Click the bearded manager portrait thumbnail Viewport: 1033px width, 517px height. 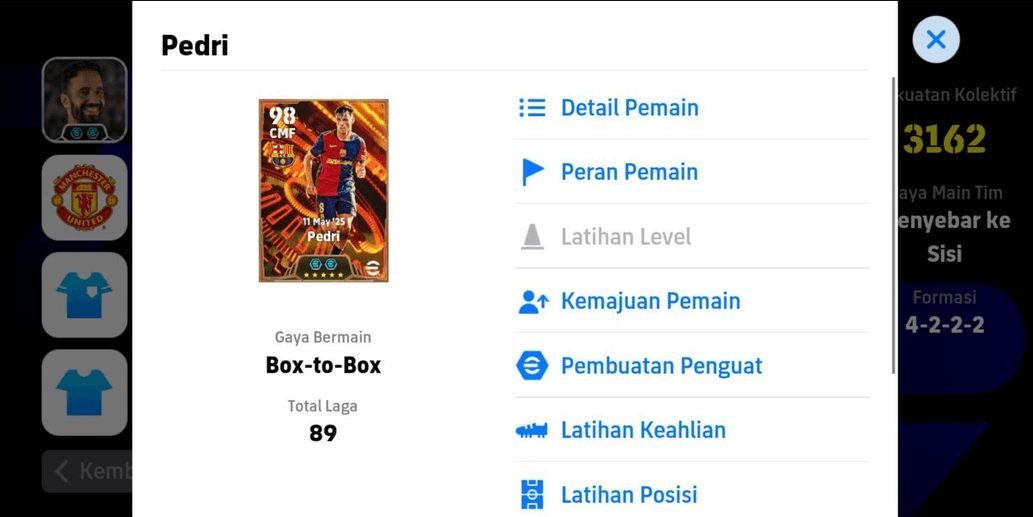(x=84, y=100)
